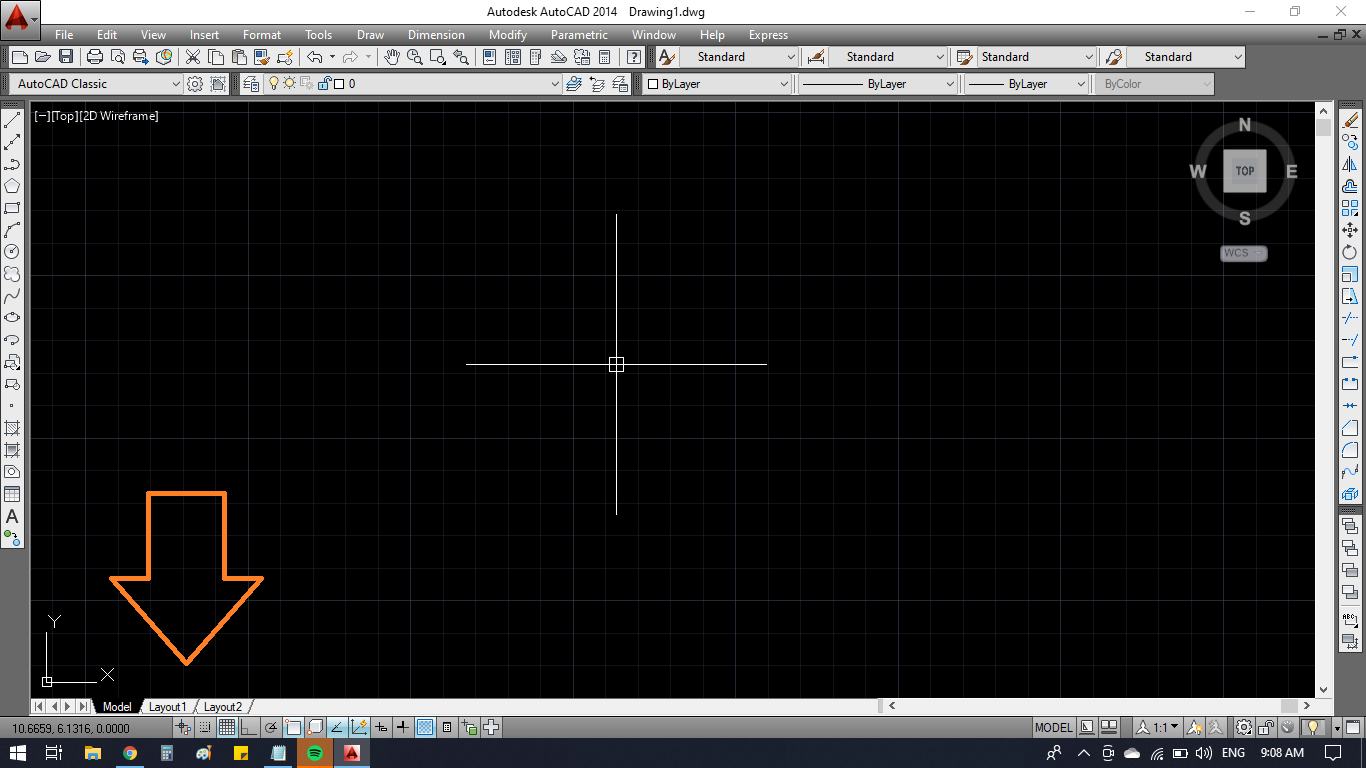Click the [2D Wireframe] visual style label

pos(119,116)
